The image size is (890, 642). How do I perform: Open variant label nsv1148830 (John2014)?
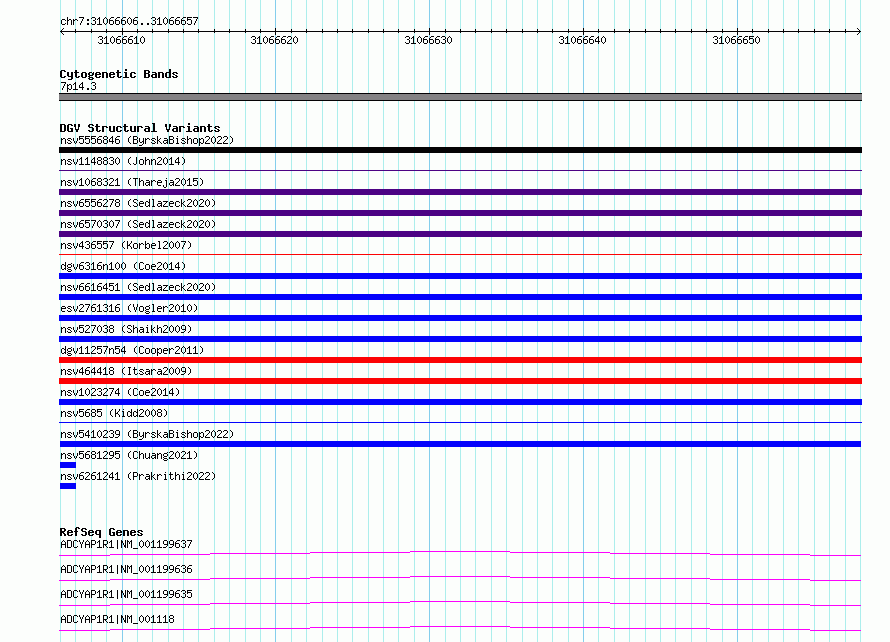(x=123, y=161)
